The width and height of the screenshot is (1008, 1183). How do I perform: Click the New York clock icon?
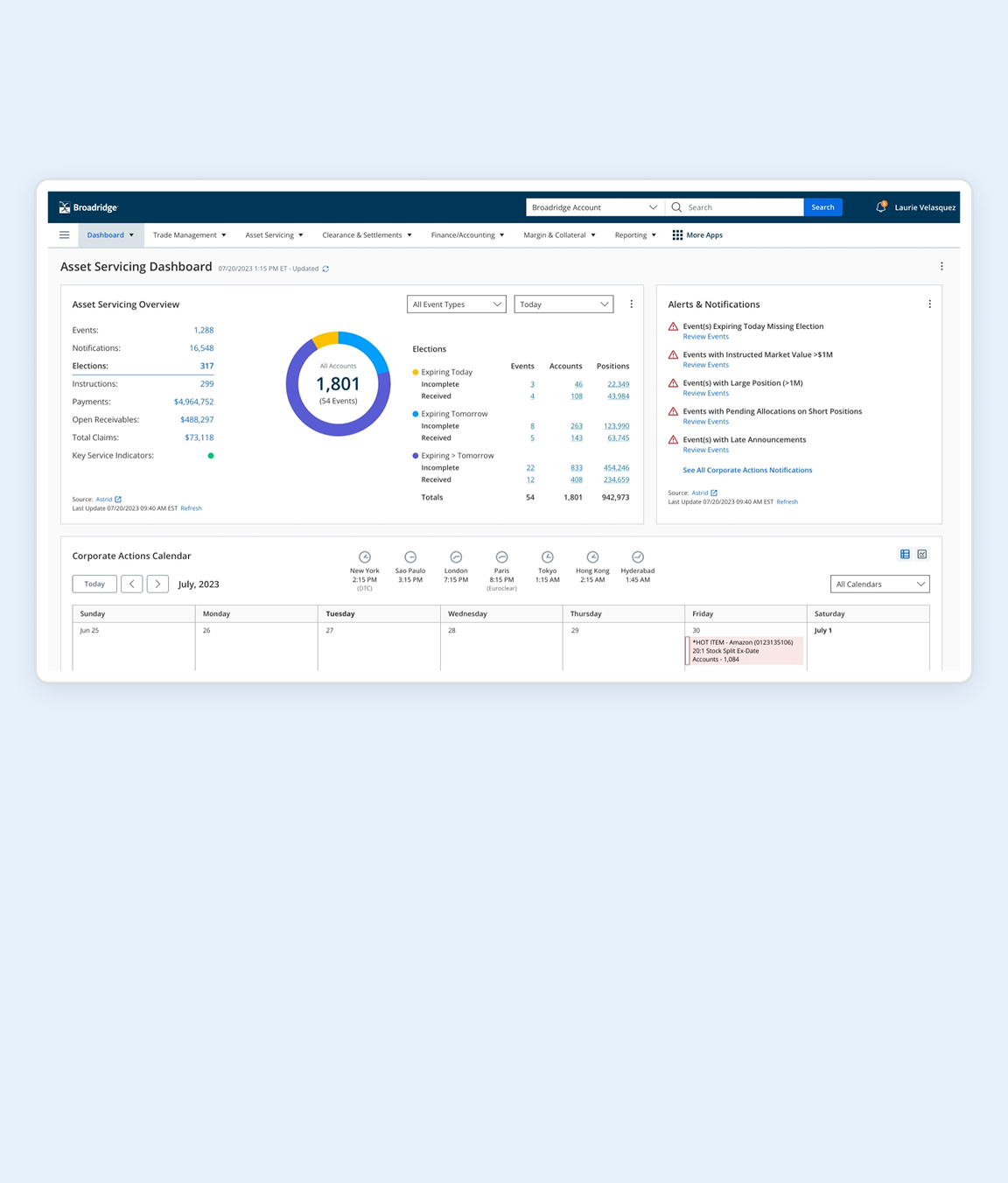[x=365, y=557]
